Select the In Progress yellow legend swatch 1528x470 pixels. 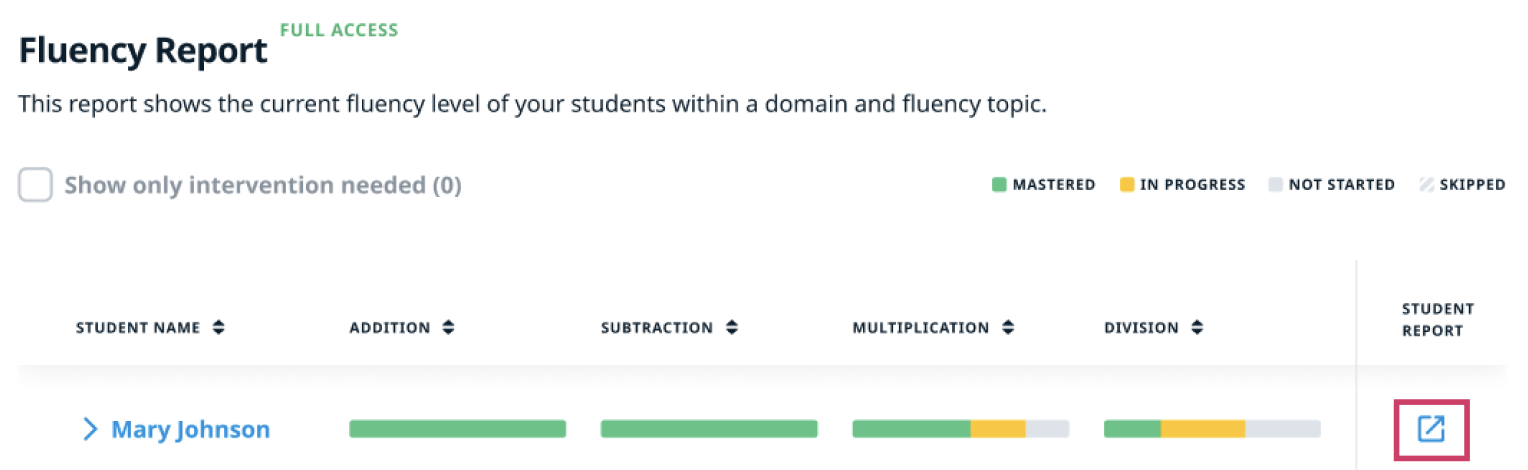1127,185
